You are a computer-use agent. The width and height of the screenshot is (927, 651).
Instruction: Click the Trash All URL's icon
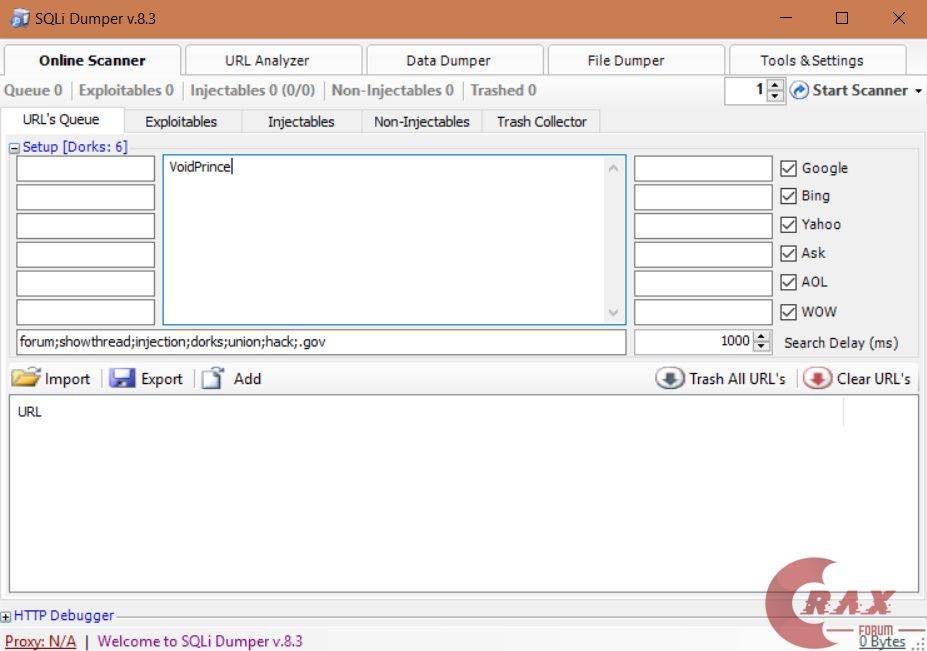click(x=669, y=379)
